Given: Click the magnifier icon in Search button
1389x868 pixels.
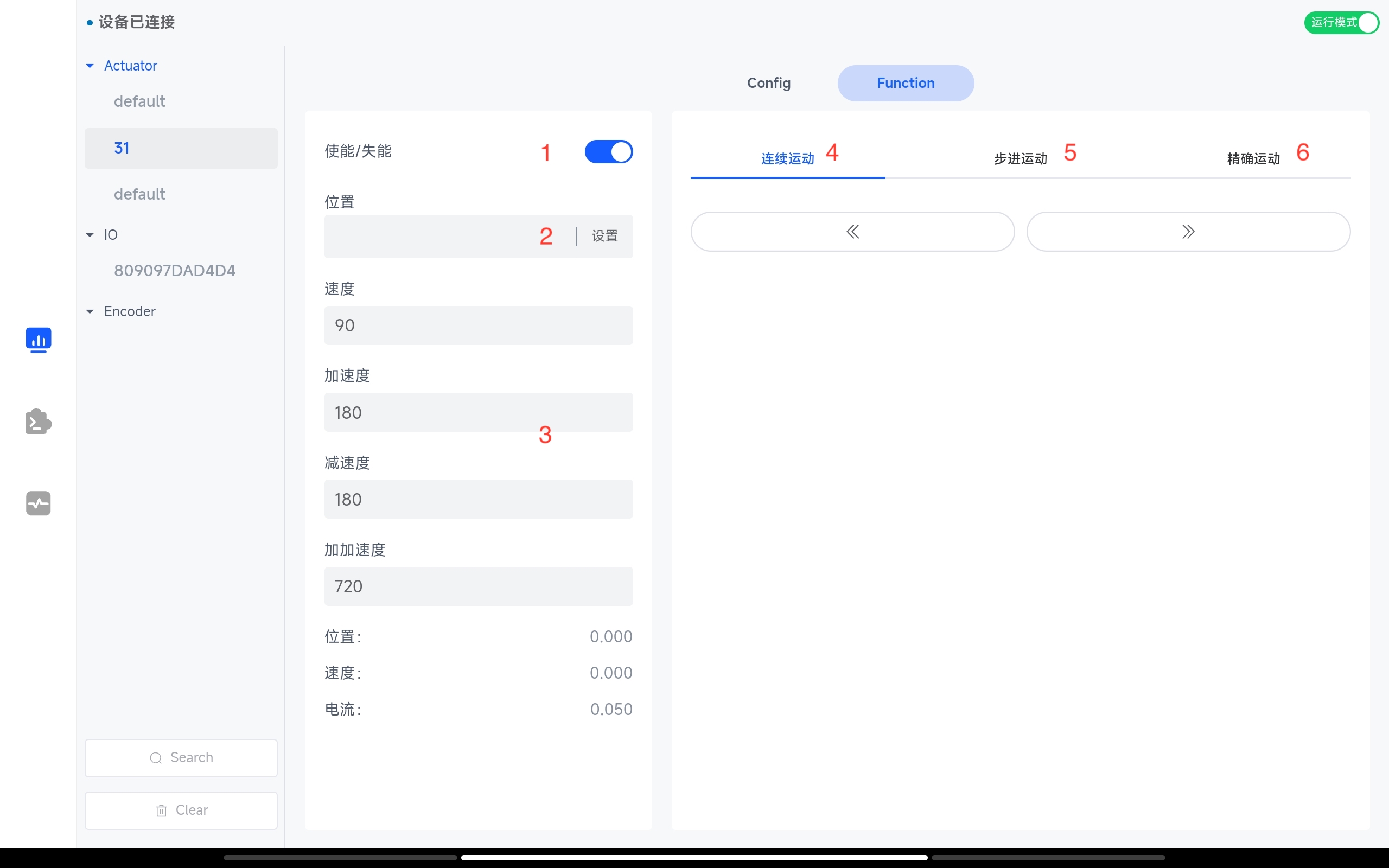Looking at the screenshot, I should pyautogui.click(x=156, y=758).
